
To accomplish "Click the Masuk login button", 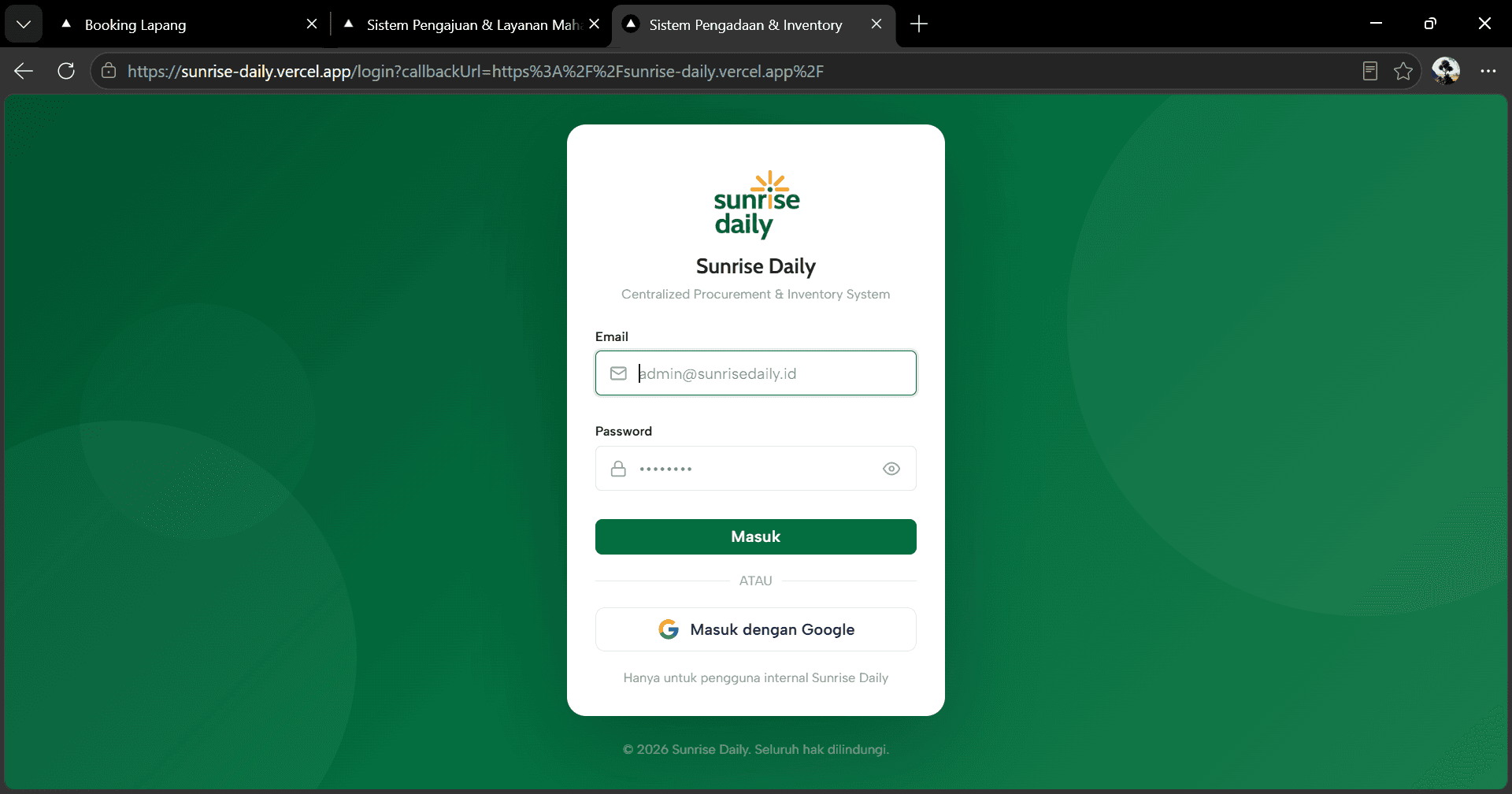I will pos(756,536).
